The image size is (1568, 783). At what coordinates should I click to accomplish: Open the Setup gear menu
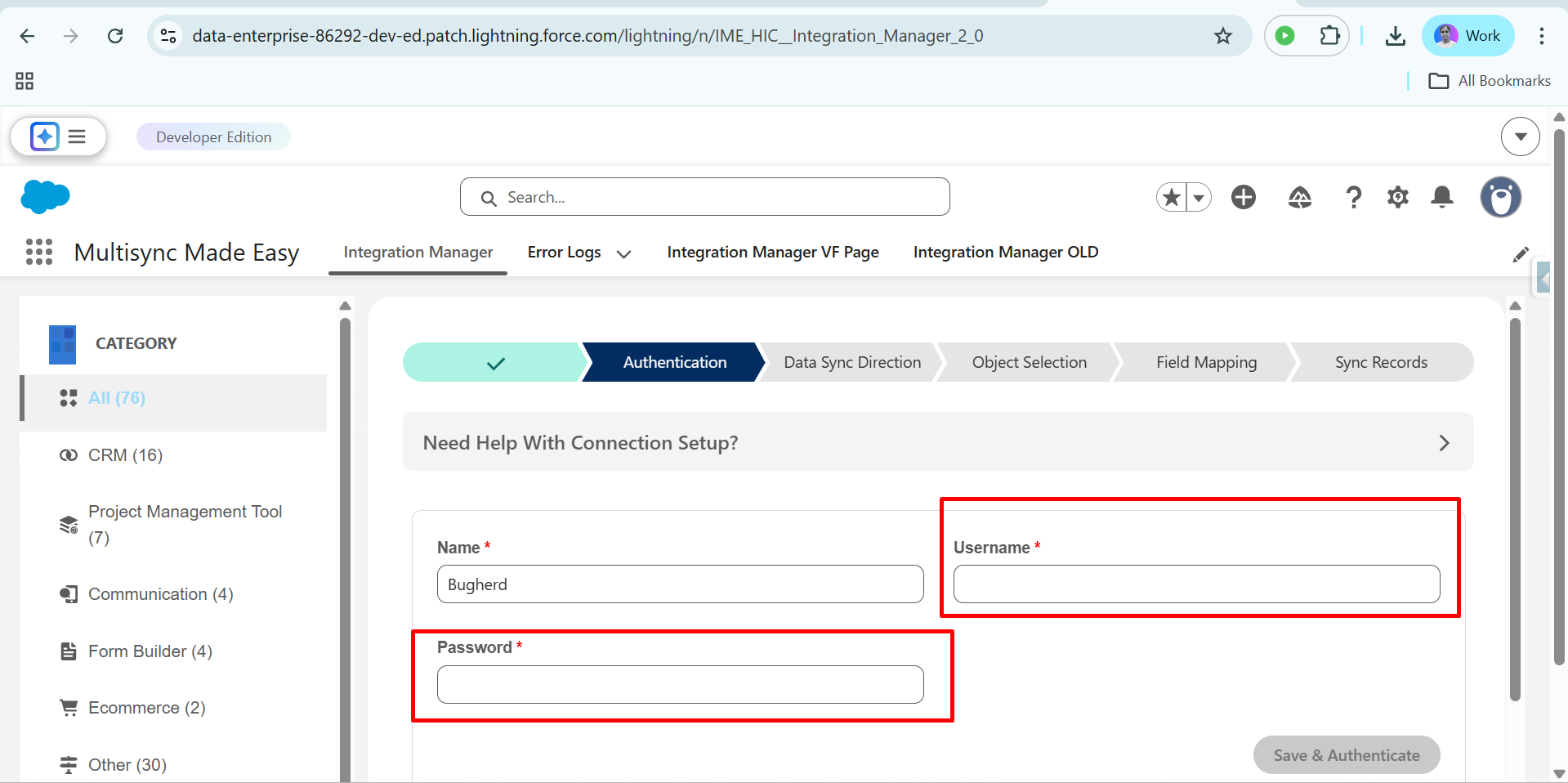point(1398,197)
